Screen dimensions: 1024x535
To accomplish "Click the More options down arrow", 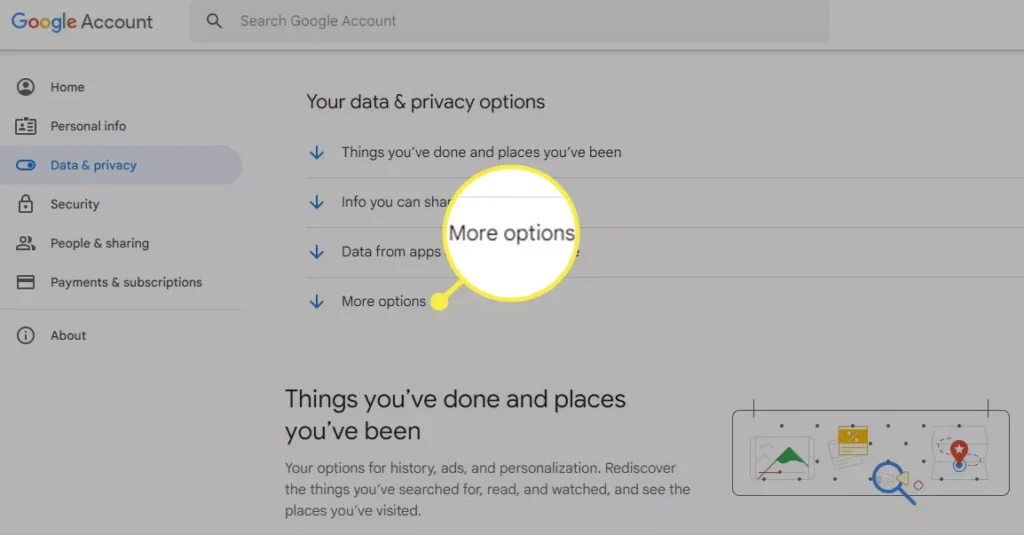I will [x=317, y=301].
